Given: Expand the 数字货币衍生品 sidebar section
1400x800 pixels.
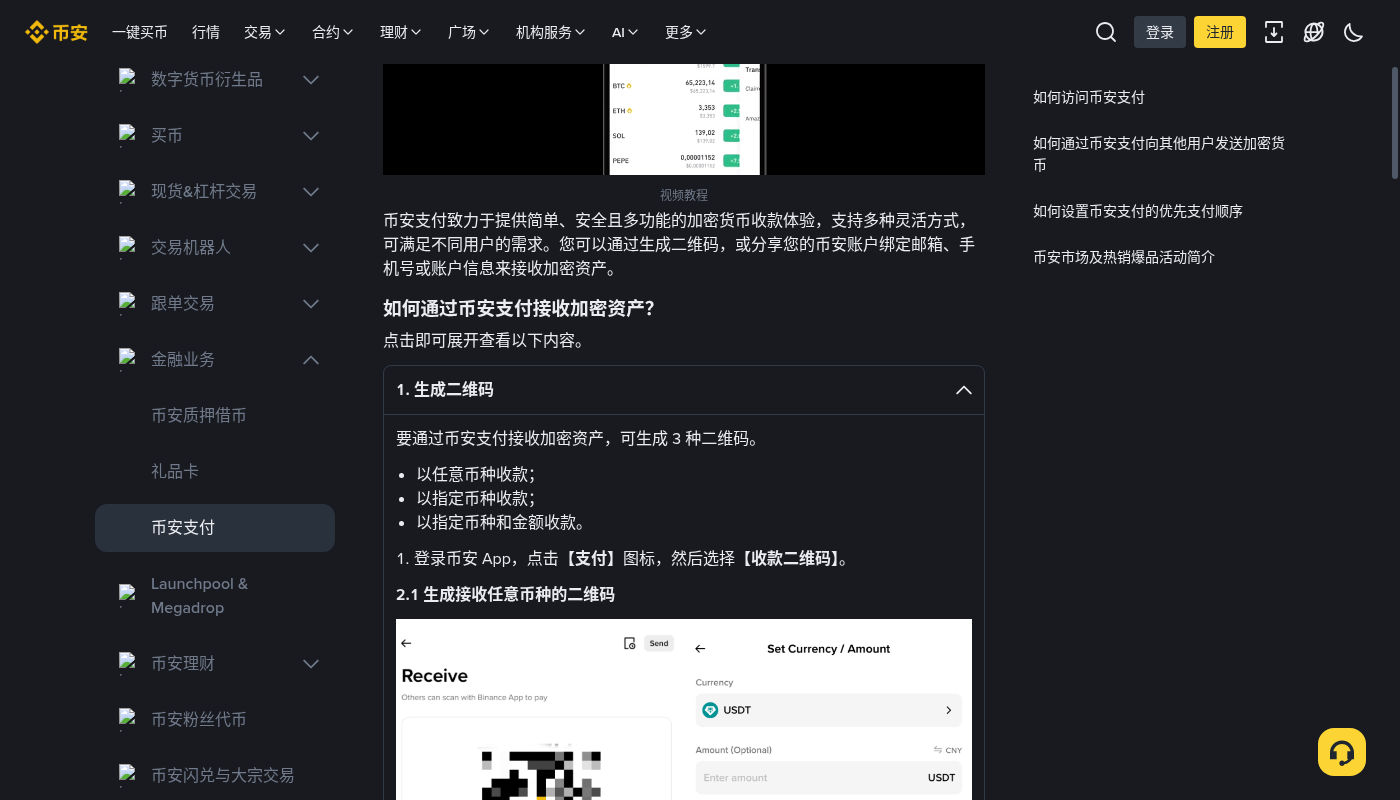Looking at the screenshot, I should click(311, 79).
